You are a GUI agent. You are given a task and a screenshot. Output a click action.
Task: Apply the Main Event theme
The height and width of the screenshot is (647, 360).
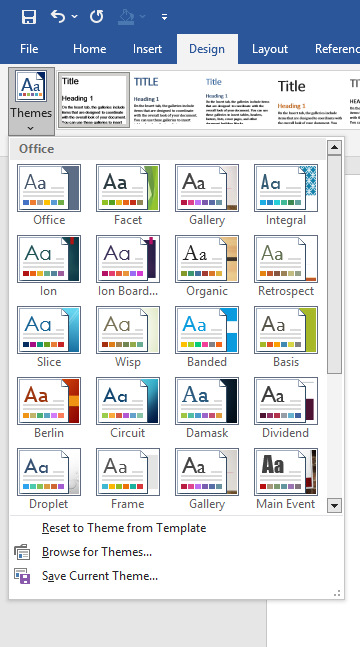point(286,479)
